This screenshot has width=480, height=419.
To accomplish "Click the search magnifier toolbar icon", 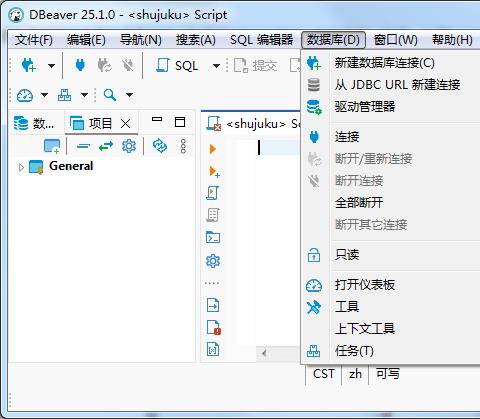I will pos(110,95).
